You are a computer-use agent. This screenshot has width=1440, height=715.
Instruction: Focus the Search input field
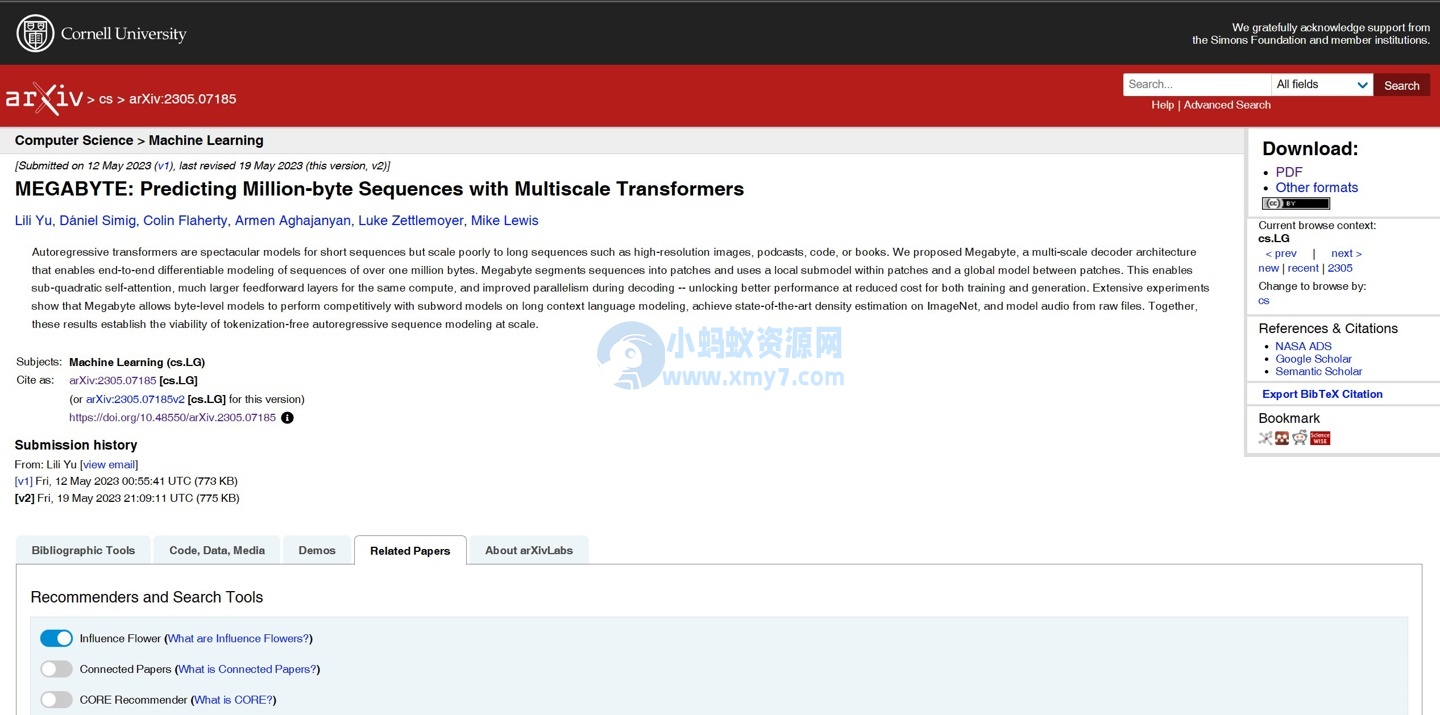click(1196, 85)
